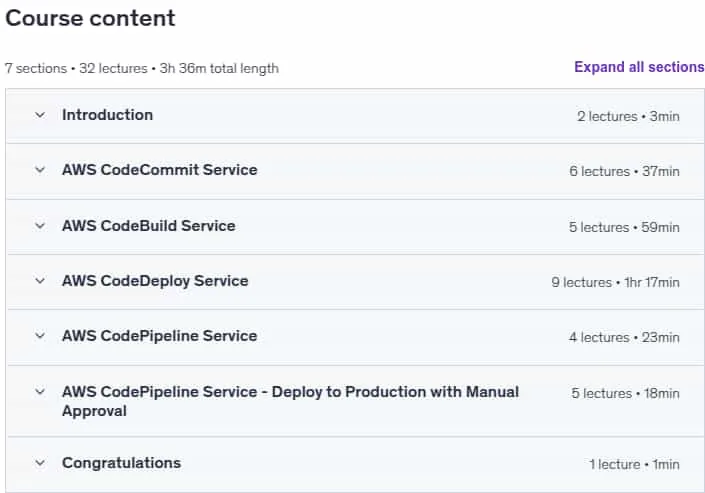Open Deploy to Production with Manual Approval title
The width and height of the screenshot is (705, 493).
tap(290, 401)
